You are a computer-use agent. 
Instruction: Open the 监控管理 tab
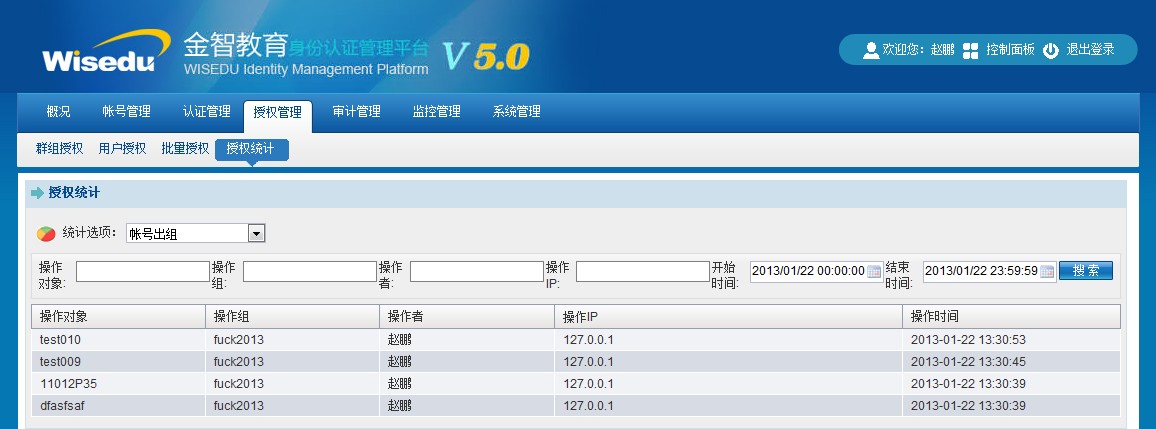[x=436, y=112]
